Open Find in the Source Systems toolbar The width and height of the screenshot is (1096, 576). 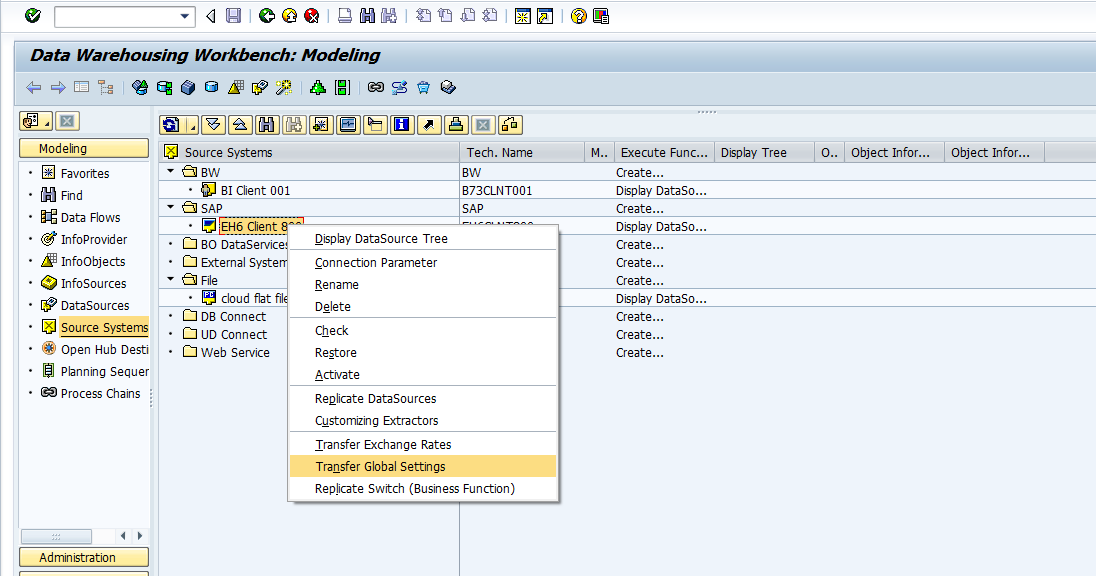pos(268,125)
